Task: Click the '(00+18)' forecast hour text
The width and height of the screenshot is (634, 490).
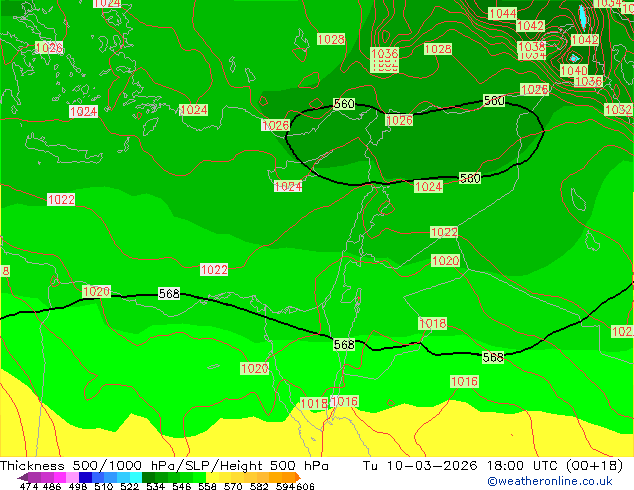Action: click(x=594, y=466)
